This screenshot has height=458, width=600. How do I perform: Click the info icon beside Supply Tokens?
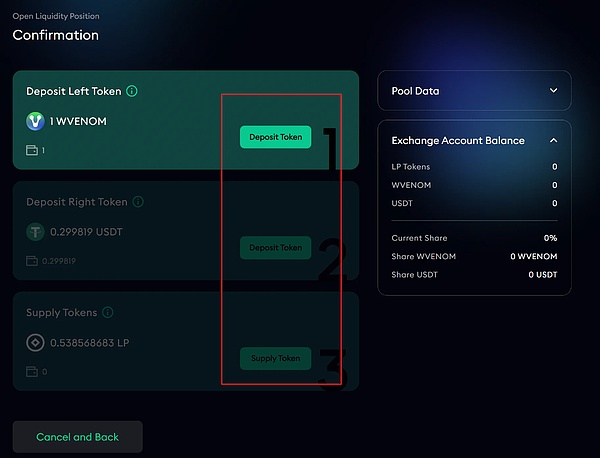[x=108, y=312]
